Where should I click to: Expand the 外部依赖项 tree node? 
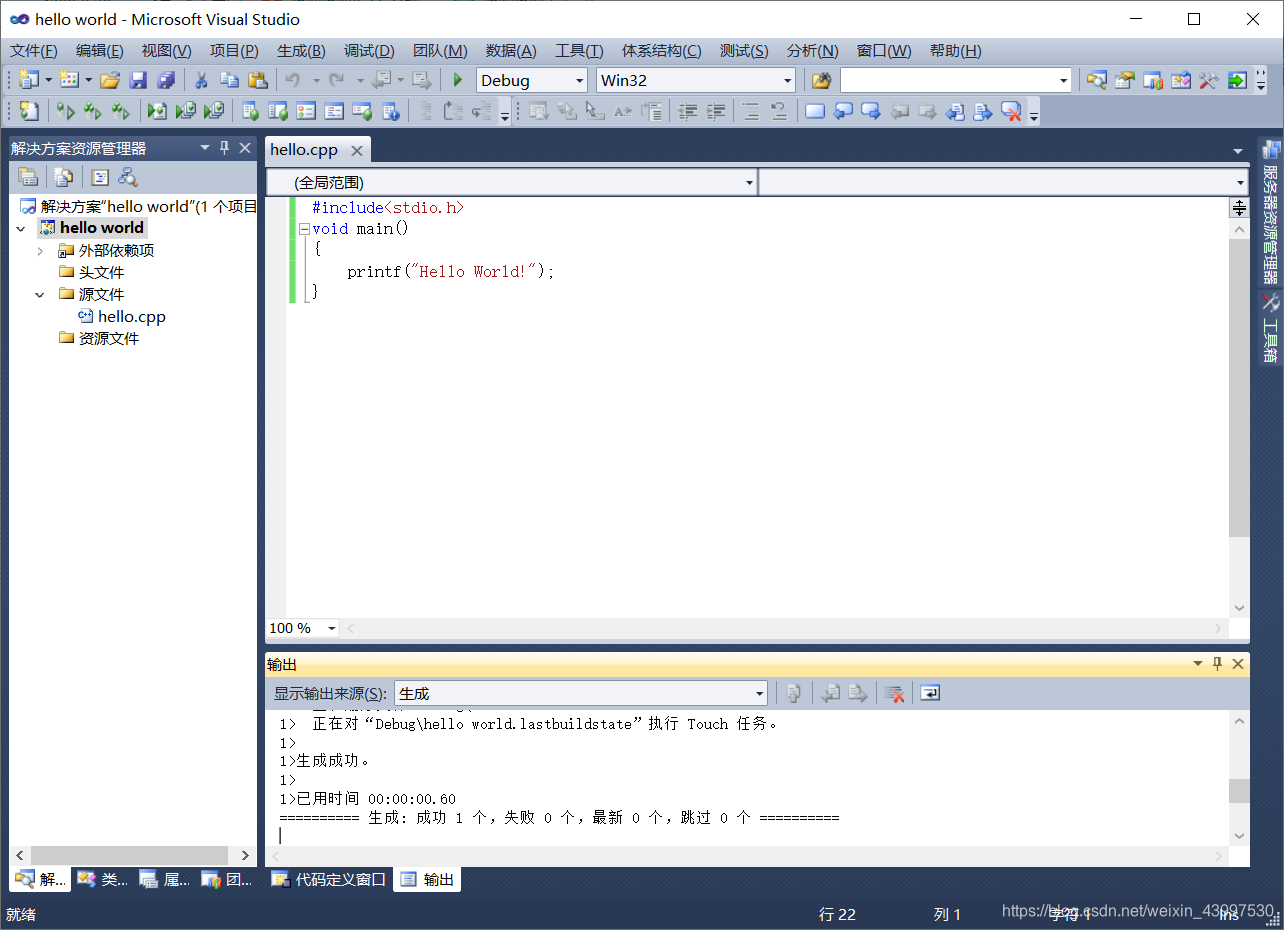(x=40, y=251)
